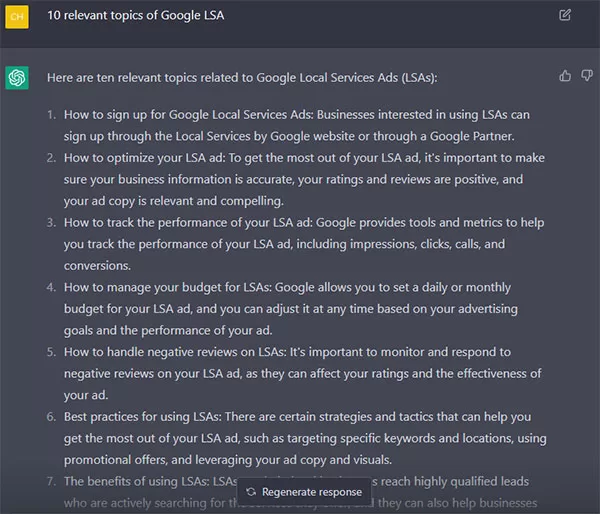
Task: Click the edit prompt pencil icon
Action: click(x=565, y=15)
